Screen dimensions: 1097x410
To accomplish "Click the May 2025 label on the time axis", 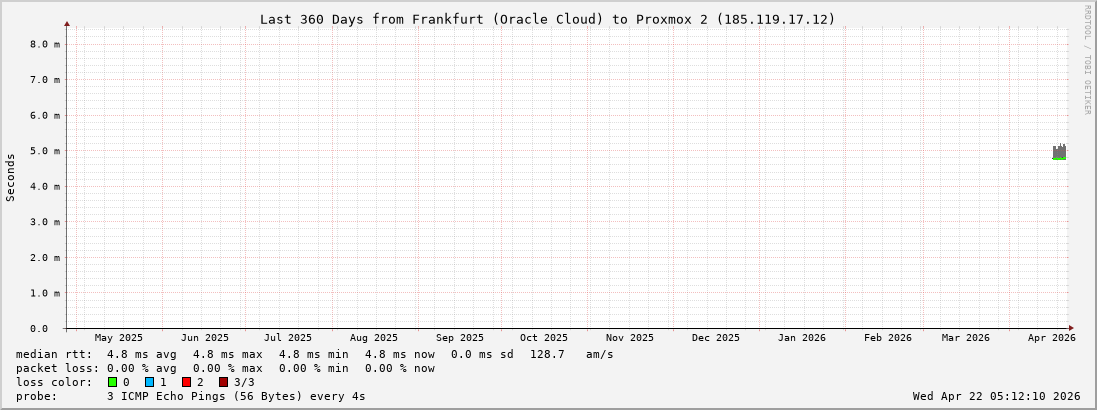I will [x=119, y=338].
